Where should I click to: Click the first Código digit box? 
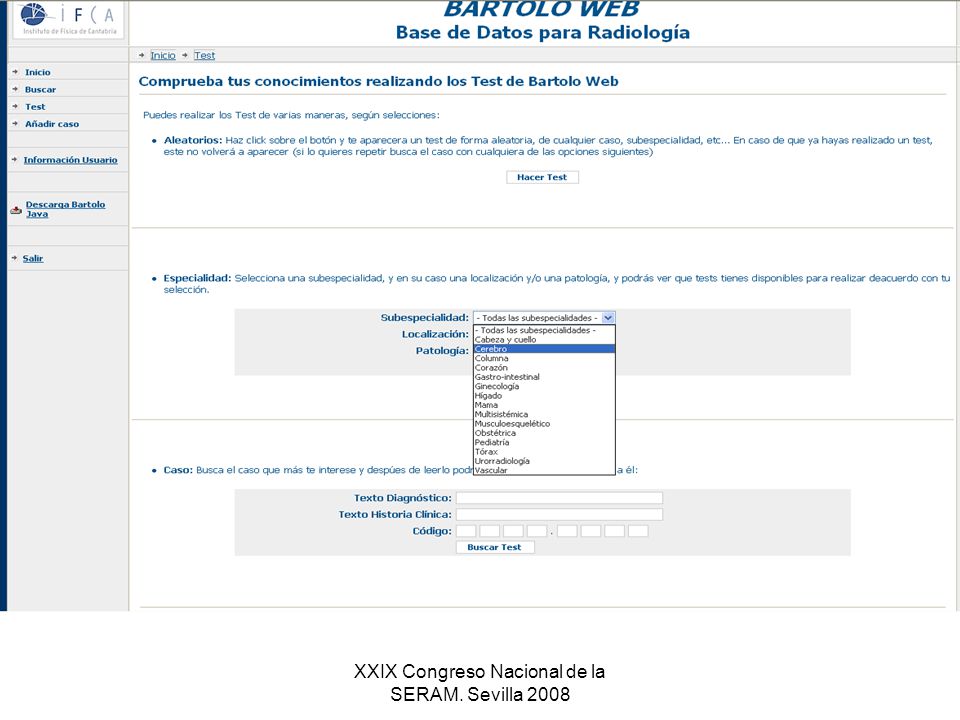[x=466, y=531]
